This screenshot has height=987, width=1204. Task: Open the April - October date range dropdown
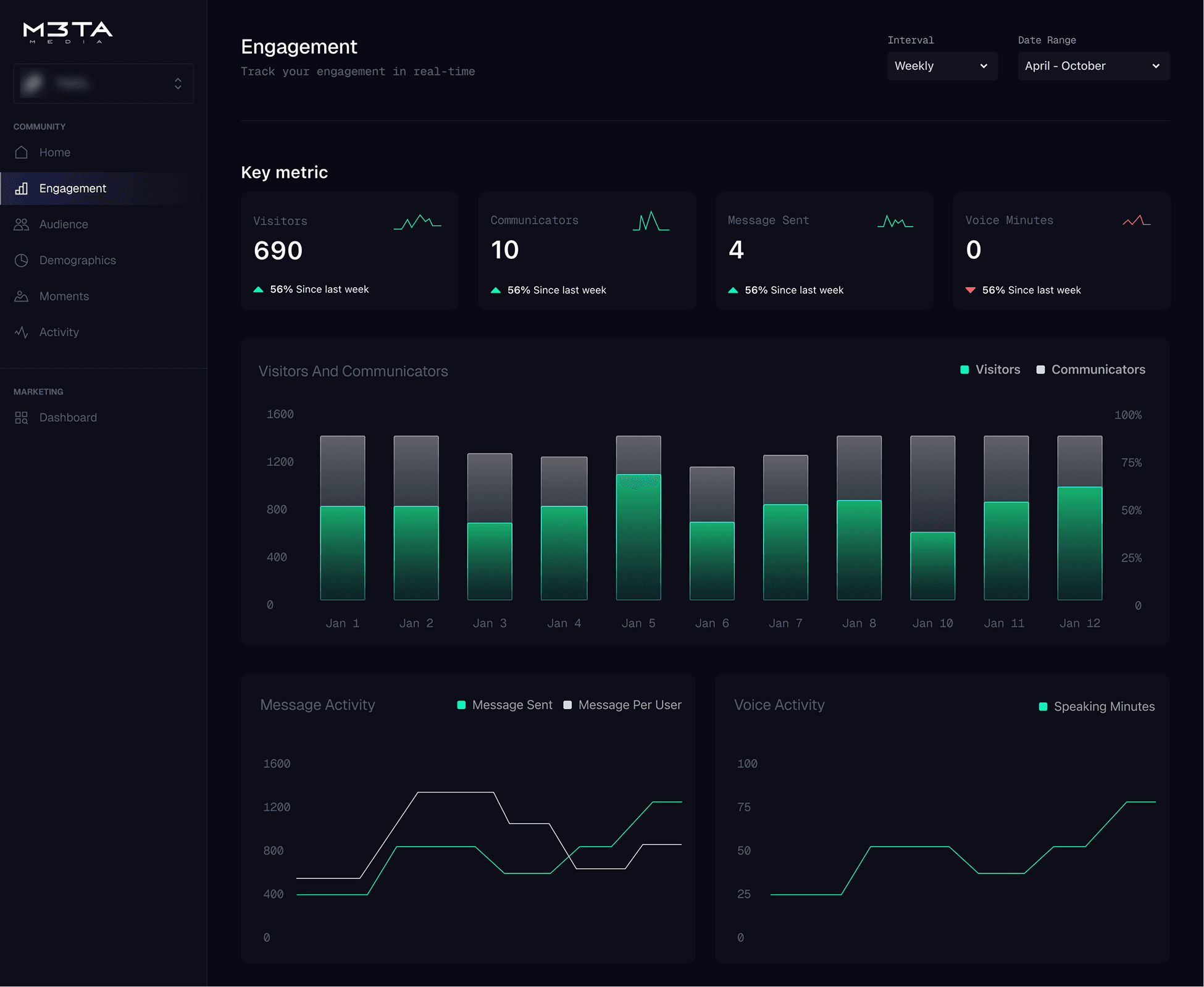click(1093, 66)
